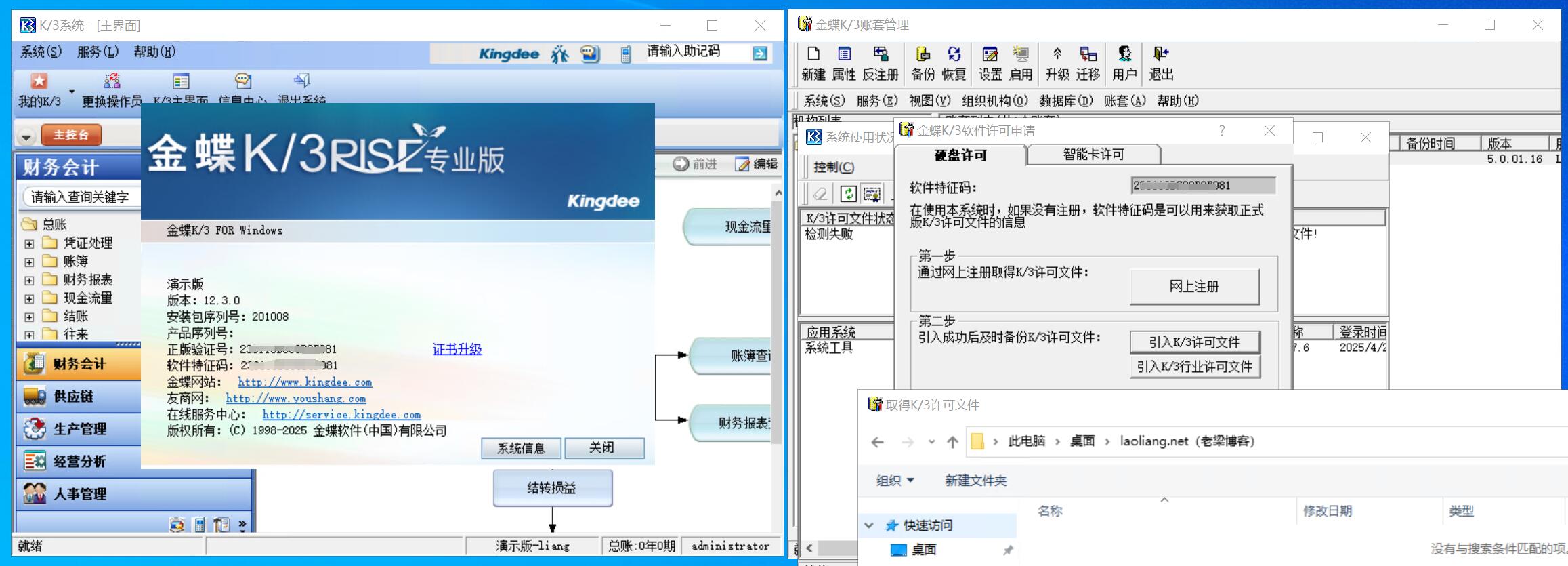The image size is (1568, 566).
Task: Expand the 凭证处理 tree node
Action: tap(29, 243)
